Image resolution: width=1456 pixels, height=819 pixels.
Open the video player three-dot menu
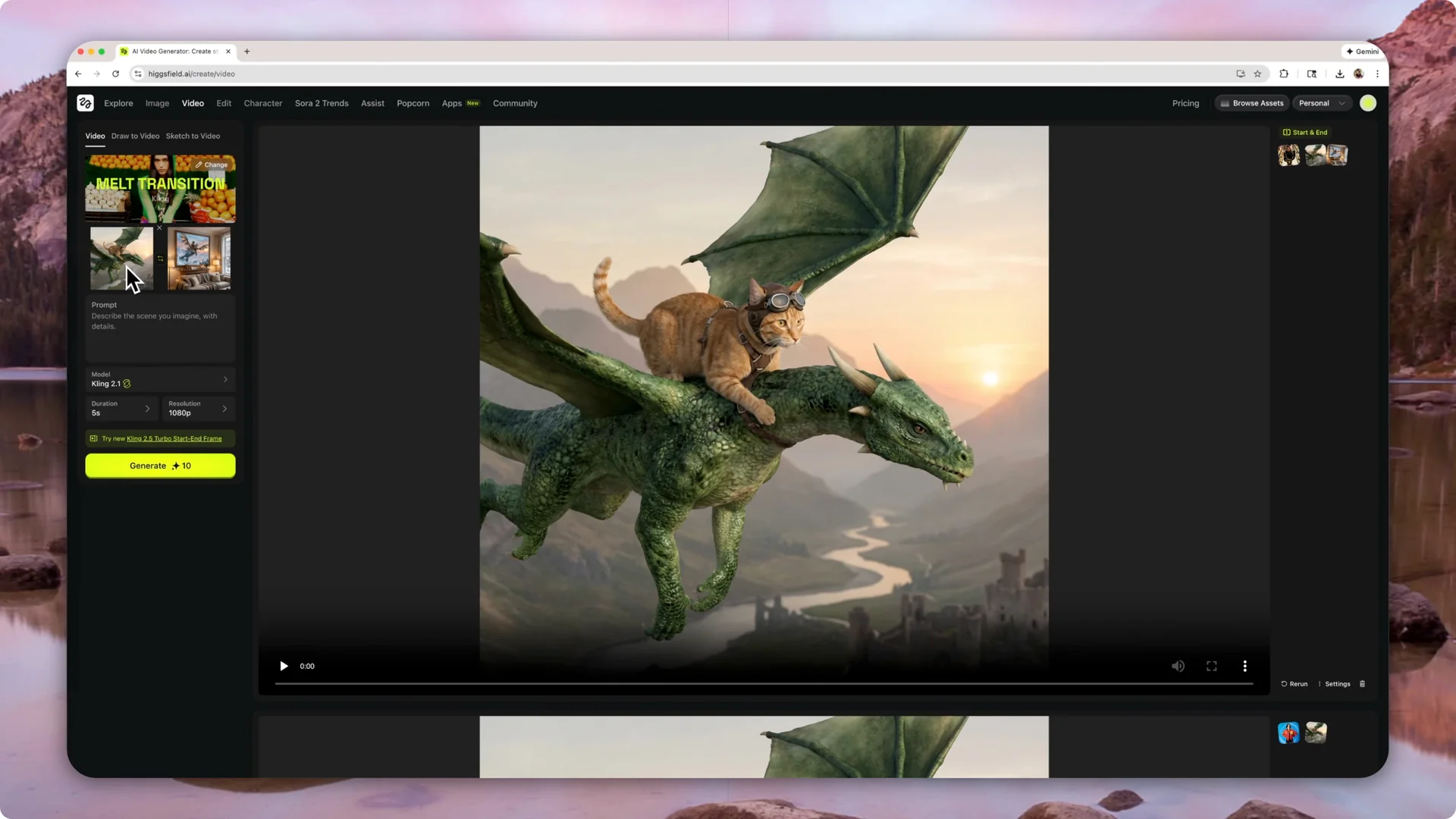(x=1244, y=666)
